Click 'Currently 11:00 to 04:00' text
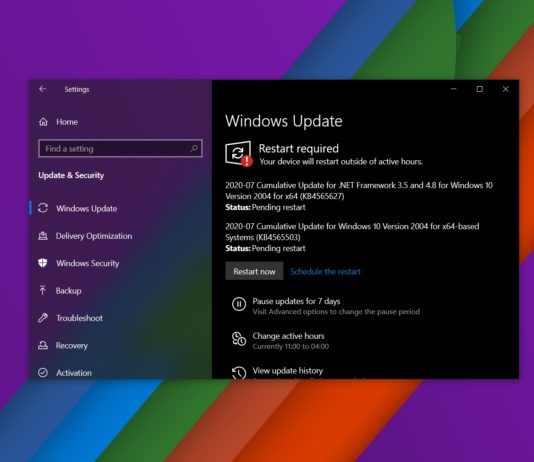Screen dimensions: 534x462 pos(291,346)
